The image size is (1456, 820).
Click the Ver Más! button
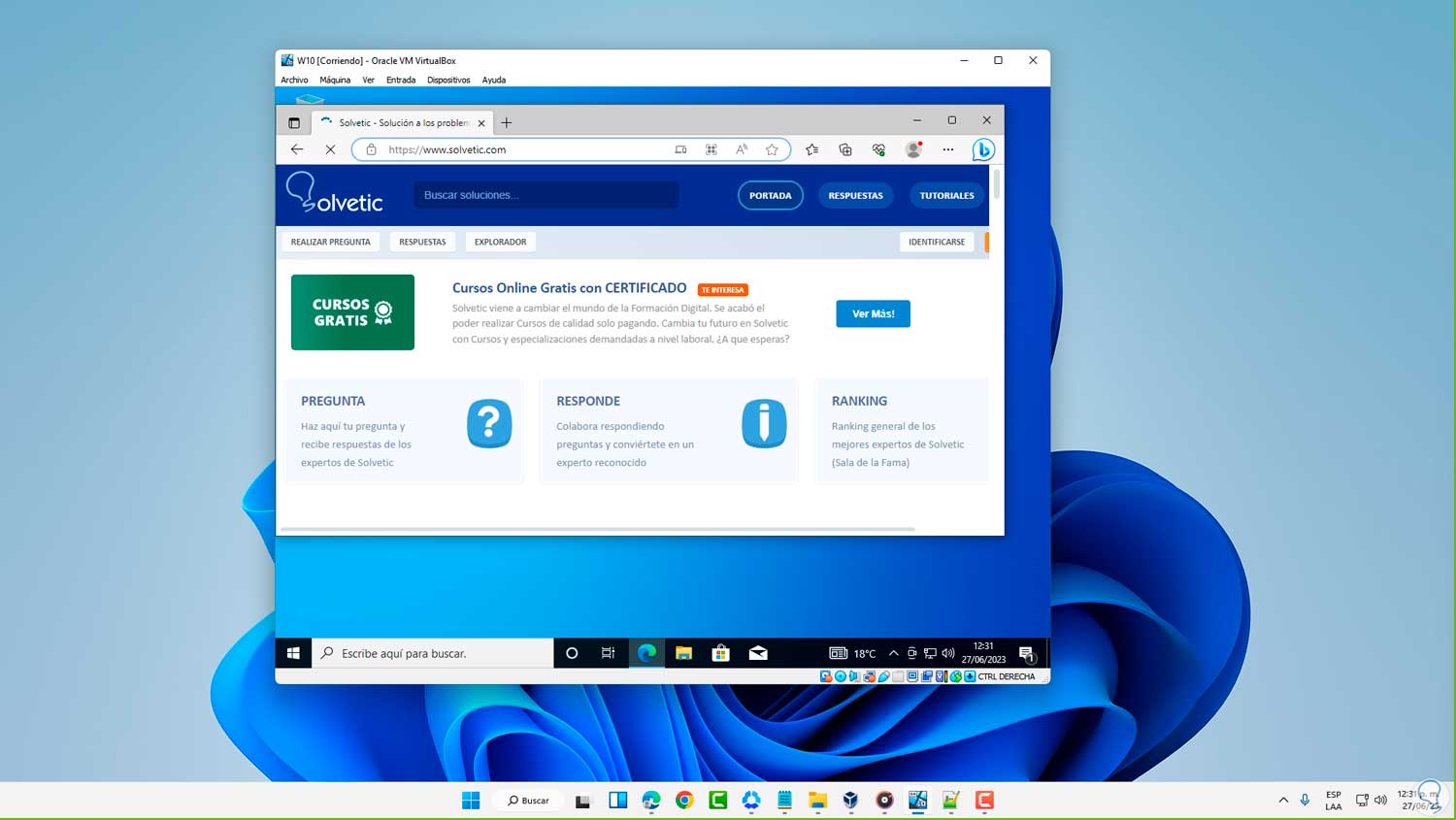(874, 313)
